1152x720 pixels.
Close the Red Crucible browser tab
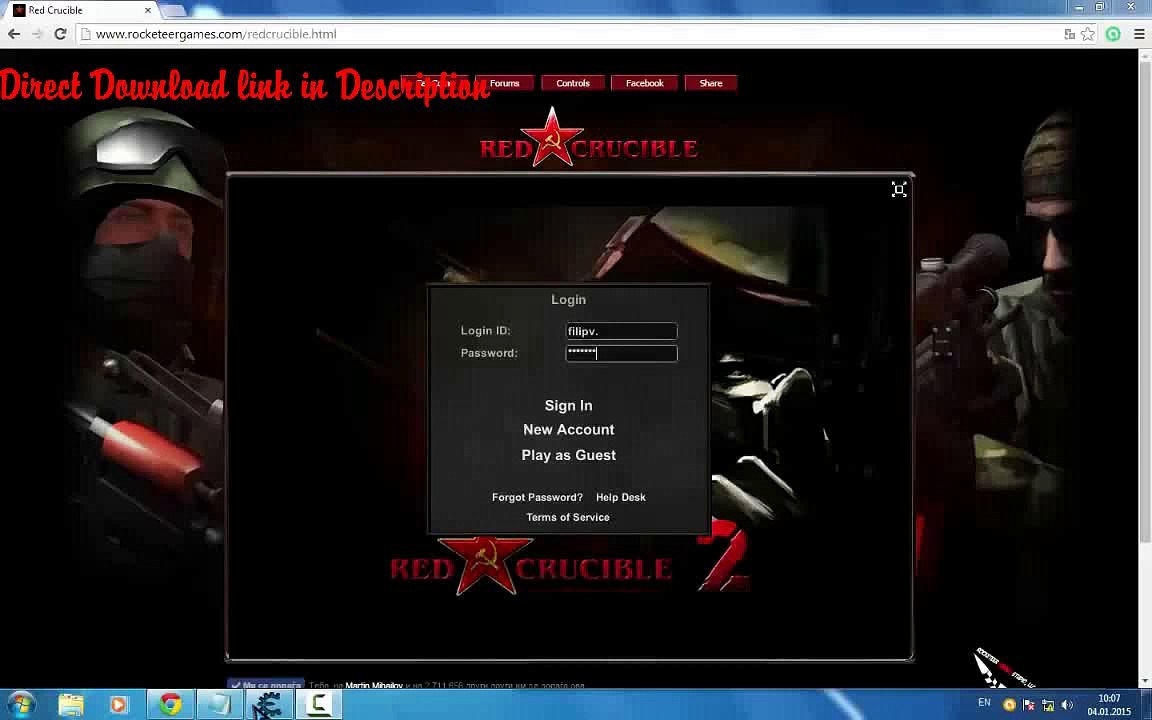pos(148,10)
